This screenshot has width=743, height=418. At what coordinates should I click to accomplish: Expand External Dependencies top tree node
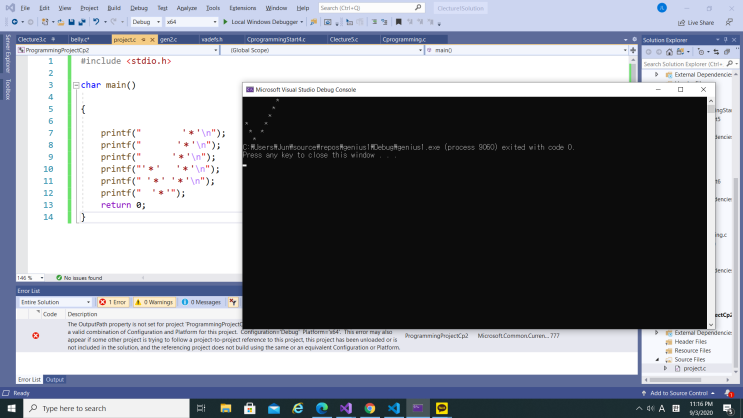pos(657,74)
